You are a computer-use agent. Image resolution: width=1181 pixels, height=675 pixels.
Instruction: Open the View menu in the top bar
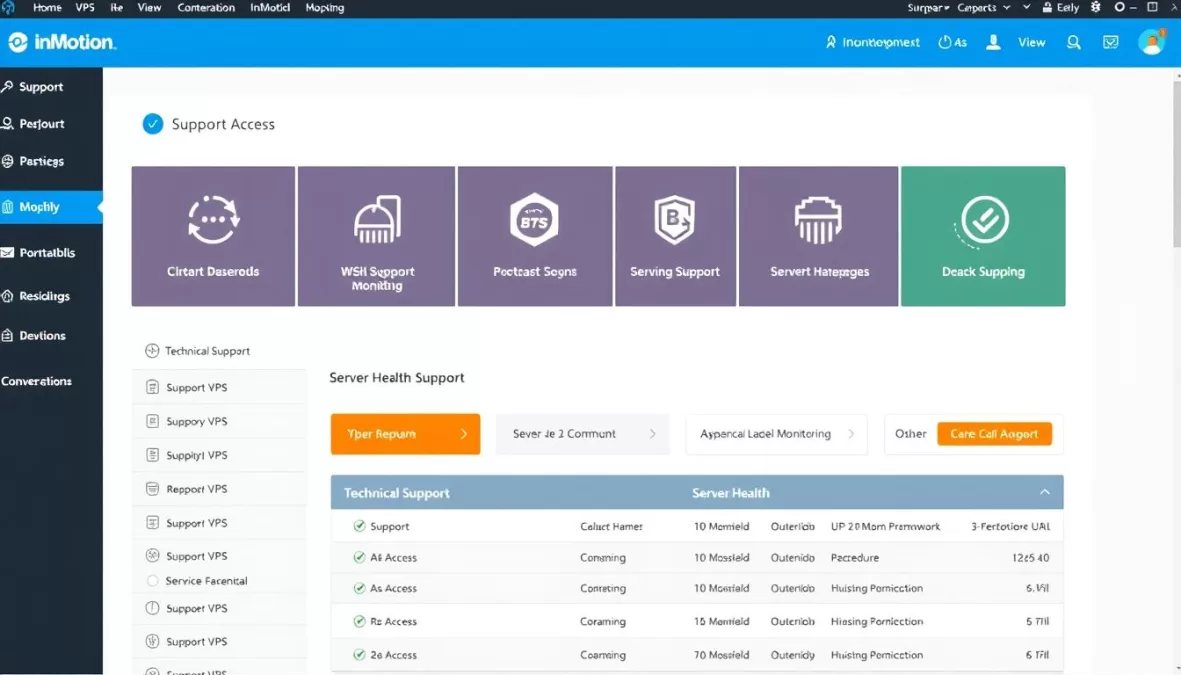click(x=149, y=8)
